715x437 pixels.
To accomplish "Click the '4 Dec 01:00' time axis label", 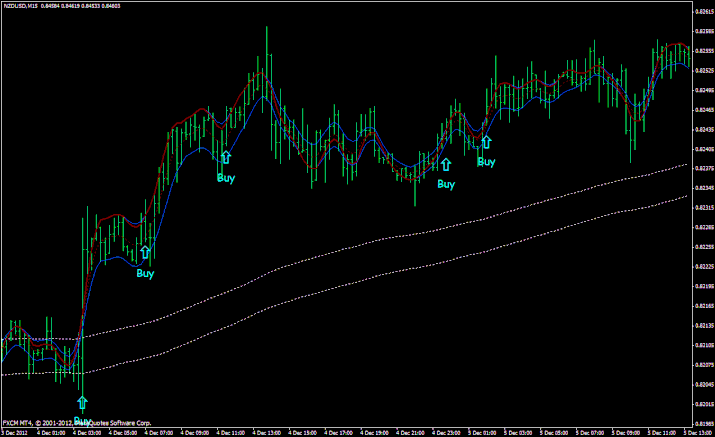I will coord(51,432).
